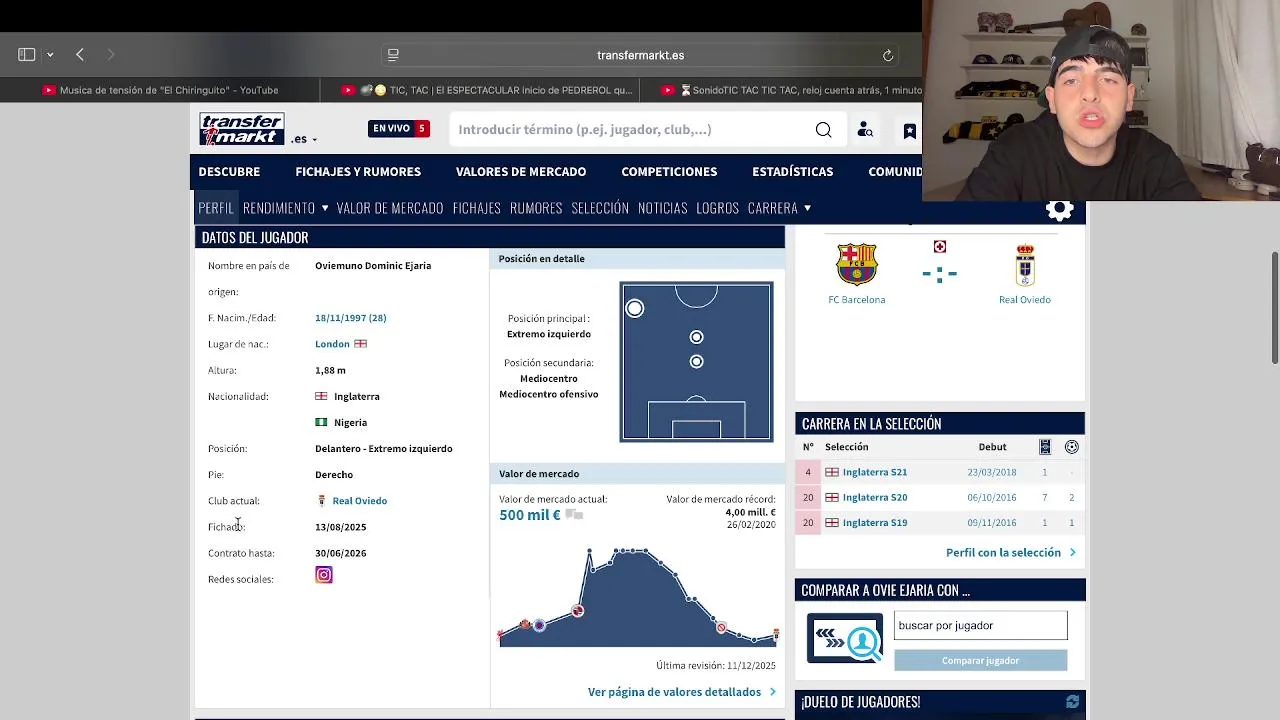Screen dimensions: 1280x720
Task: Open the Instagram social media icon
Action: pos(324,575)
